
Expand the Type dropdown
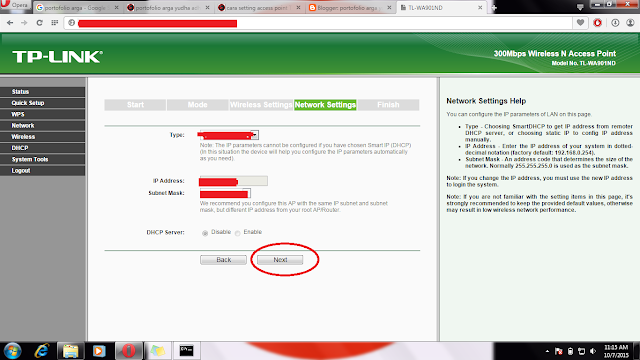254,135
